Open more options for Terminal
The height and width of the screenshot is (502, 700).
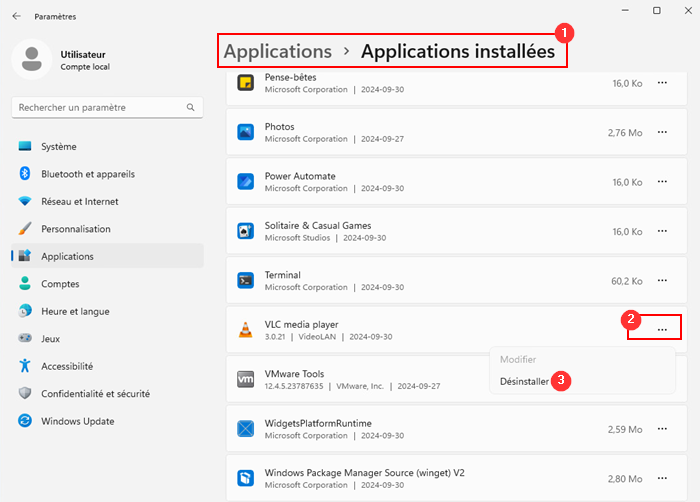(x=662, y=280)
